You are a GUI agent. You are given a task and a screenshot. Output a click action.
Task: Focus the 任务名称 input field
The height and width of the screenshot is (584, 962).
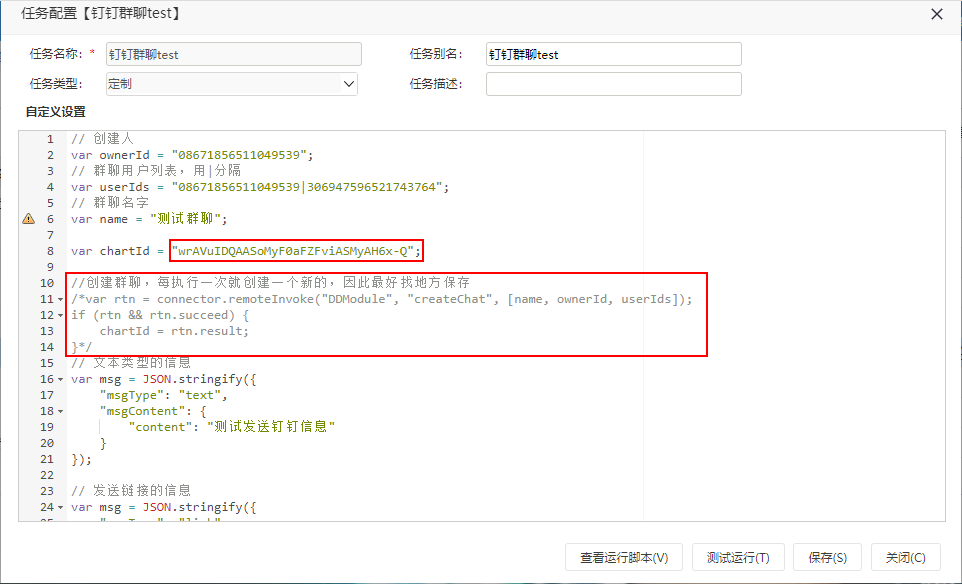[x=234, y=54]
